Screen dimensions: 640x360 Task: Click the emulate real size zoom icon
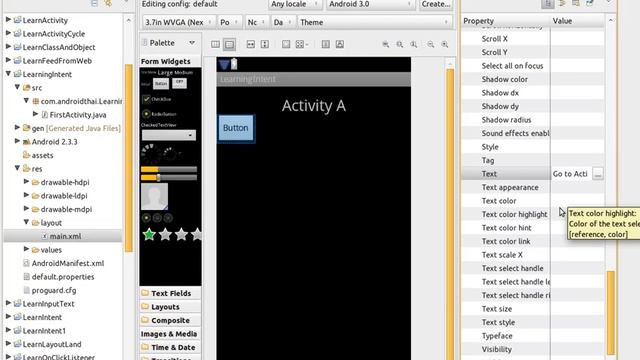click(x=386, y=44)
